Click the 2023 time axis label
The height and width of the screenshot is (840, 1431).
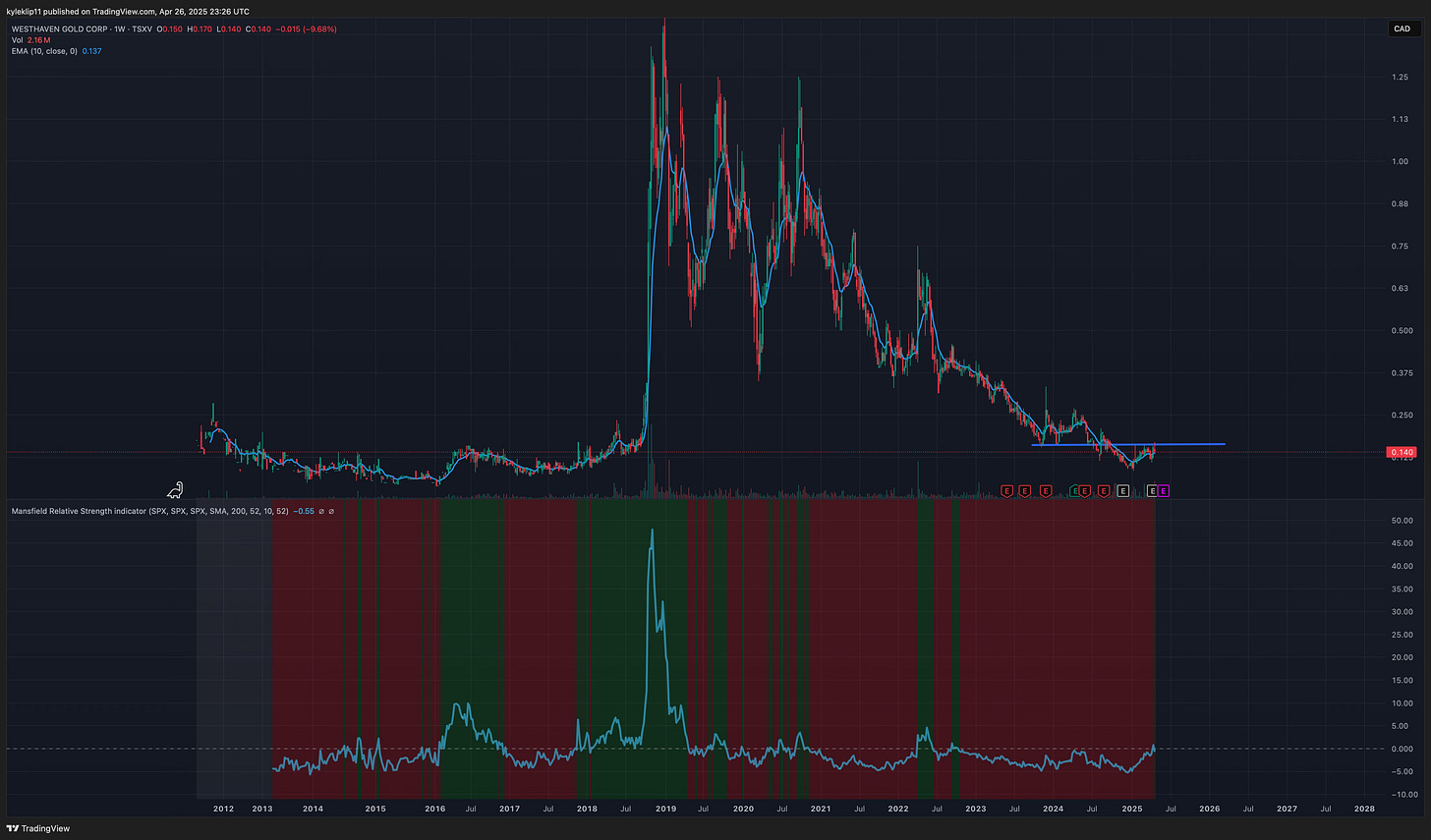tap(975, 809)
